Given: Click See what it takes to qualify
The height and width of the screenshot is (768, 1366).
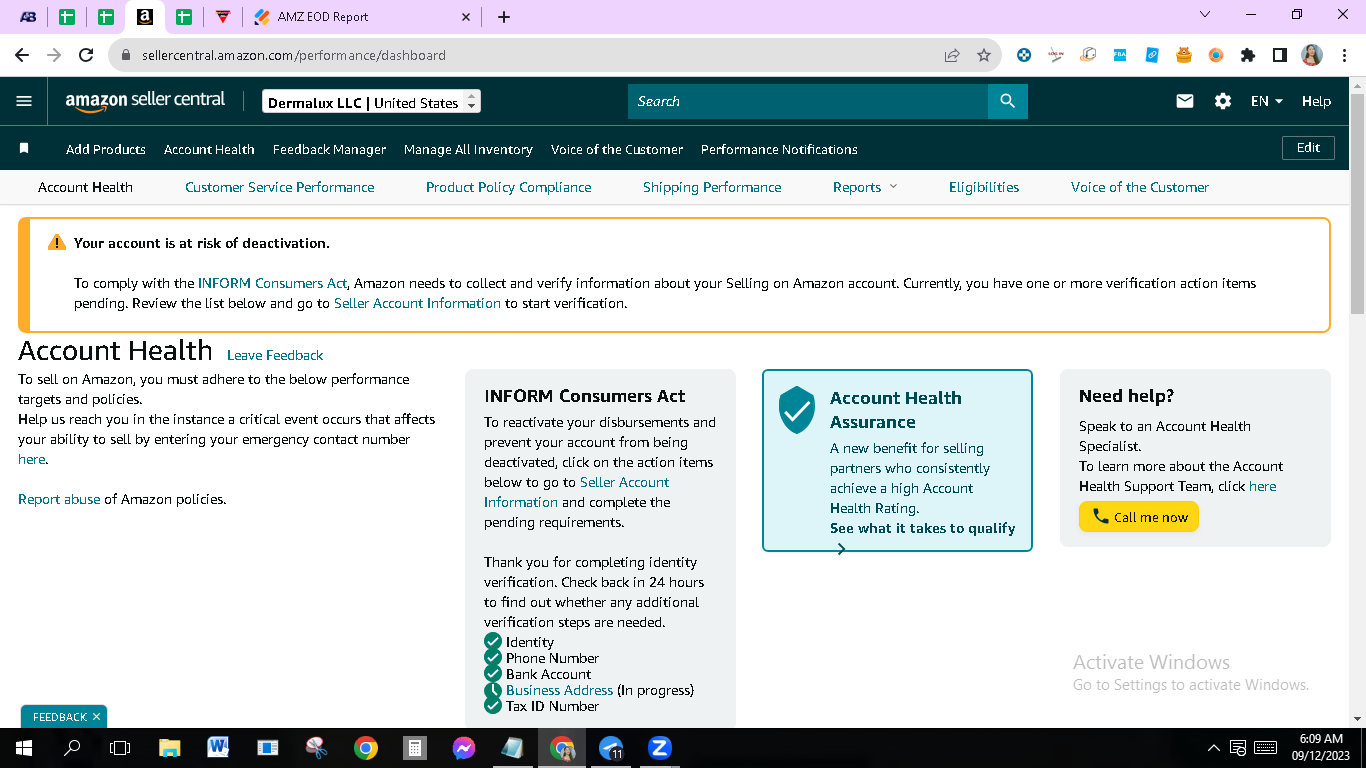Looking at the screenshot, I should 922,528.
